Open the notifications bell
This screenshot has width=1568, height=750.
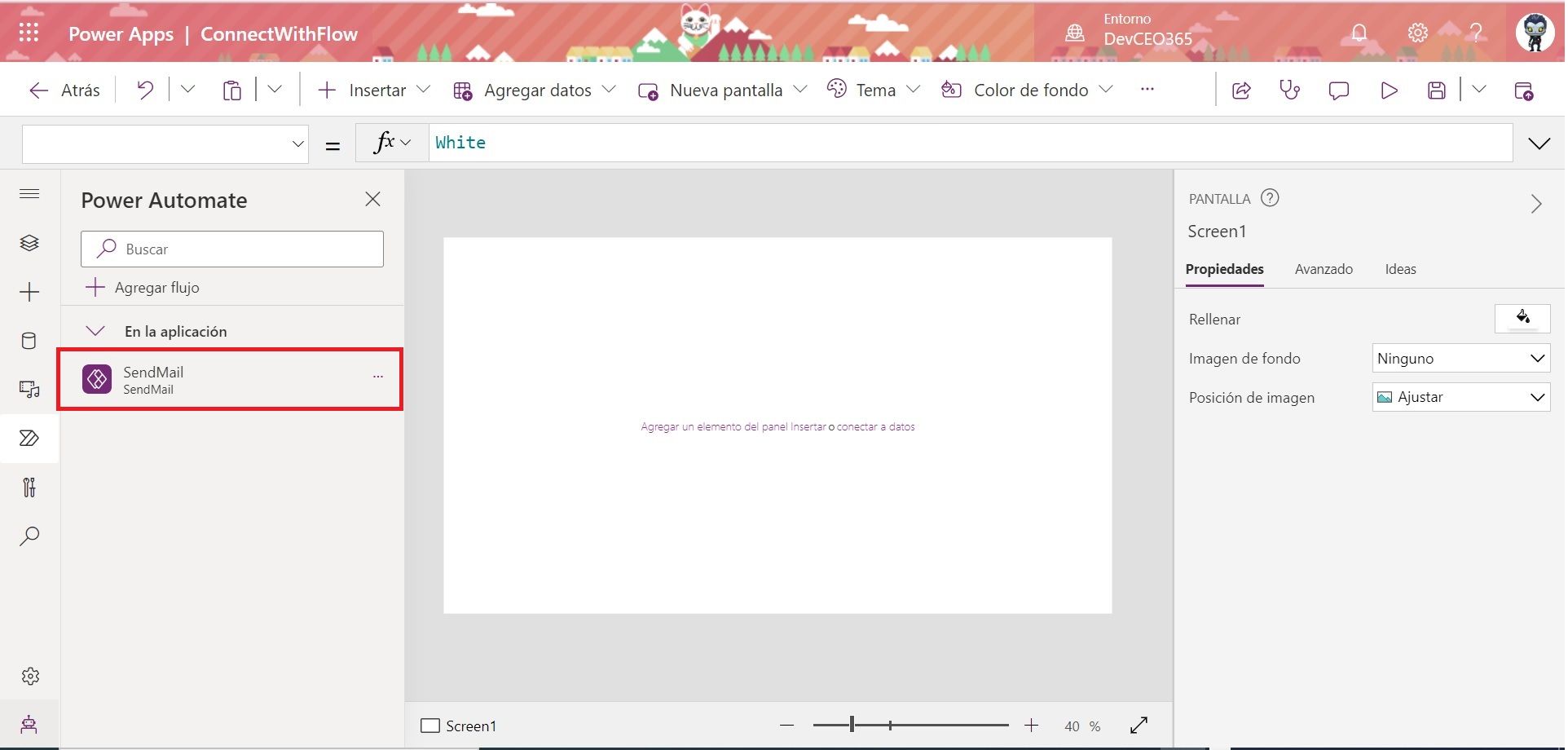tap(1359, 33)
